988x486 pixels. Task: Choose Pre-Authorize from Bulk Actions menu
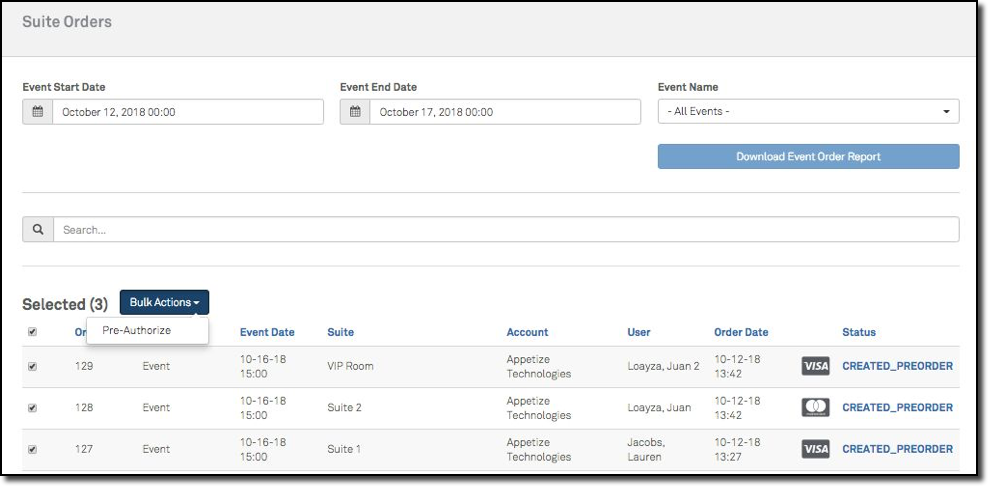[137, 330]
